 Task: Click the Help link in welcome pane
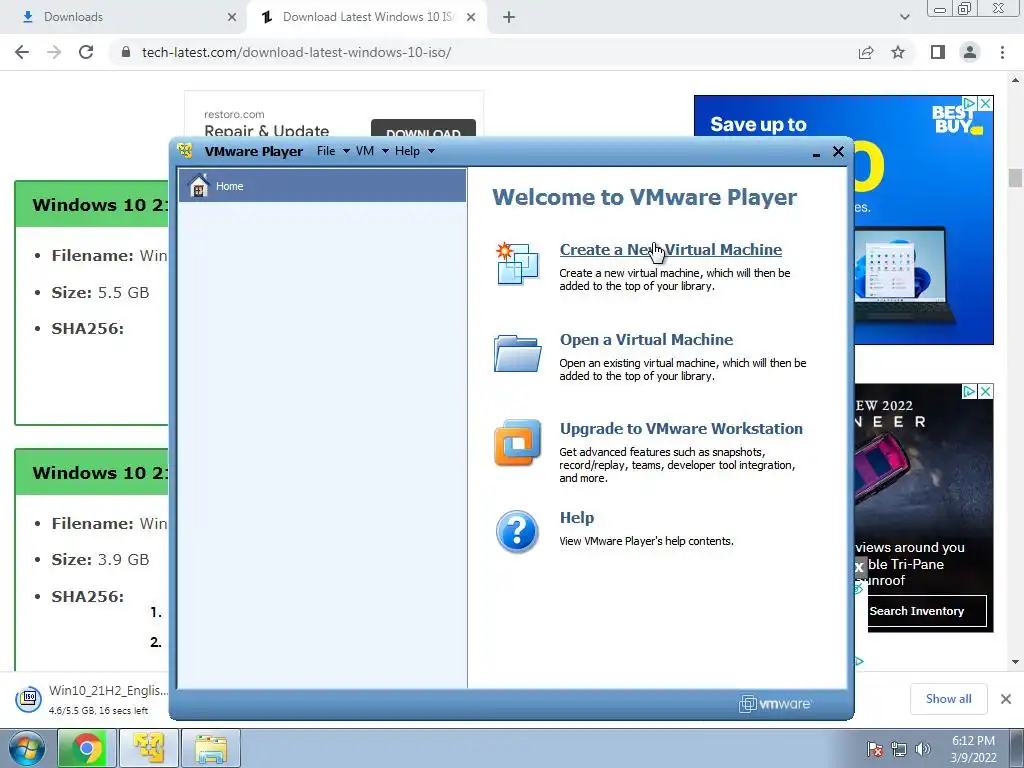pos(577,518)
